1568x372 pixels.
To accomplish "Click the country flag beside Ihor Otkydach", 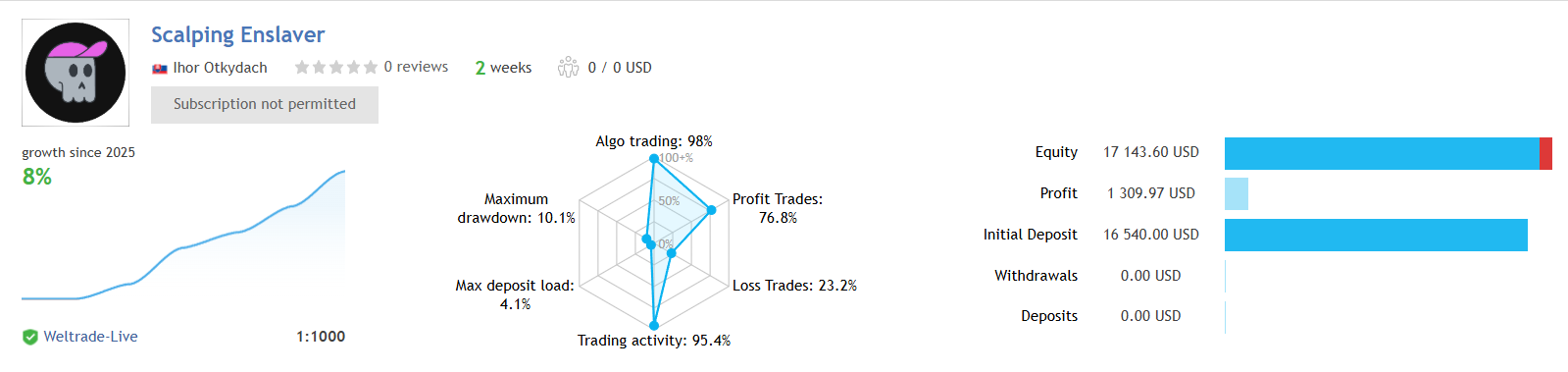I will click(x=160, y=69).
